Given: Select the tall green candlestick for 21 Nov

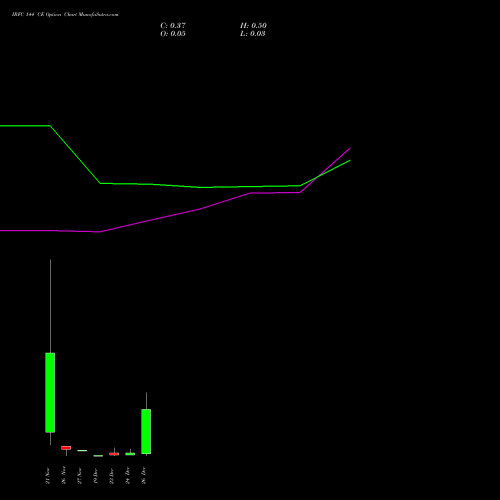Looking at the screenshot, I should 50,392.
